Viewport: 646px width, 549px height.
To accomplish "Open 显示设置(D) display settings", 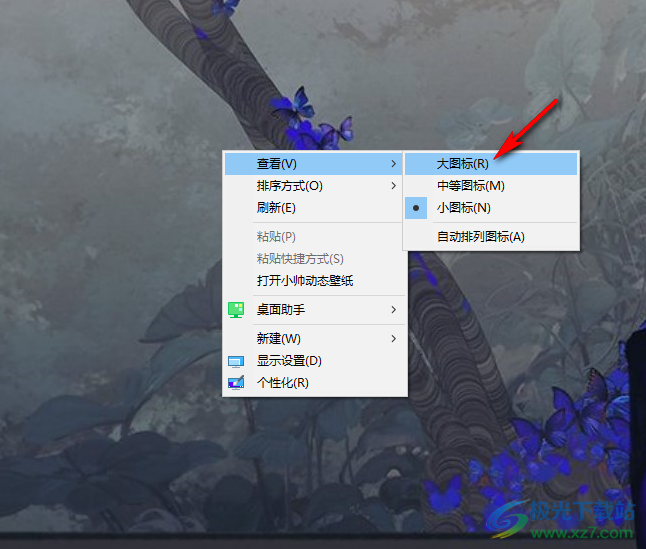I will point(314,361).
